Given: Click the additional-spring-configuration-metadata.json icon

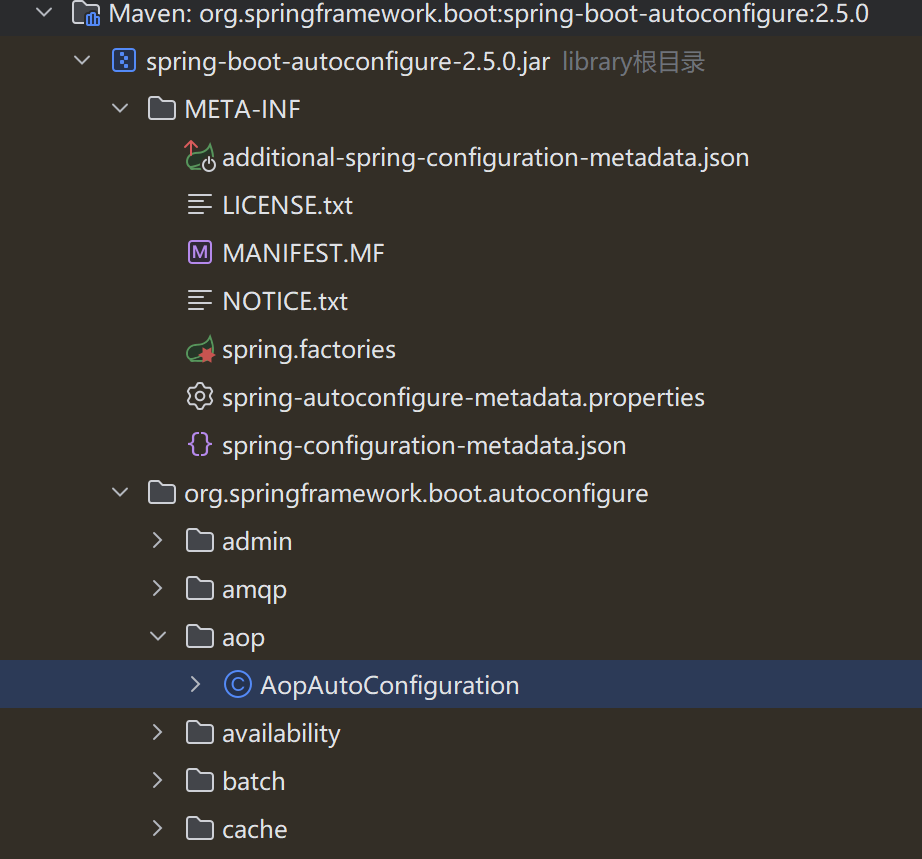Looking at the screenshot, I should 200,157.
